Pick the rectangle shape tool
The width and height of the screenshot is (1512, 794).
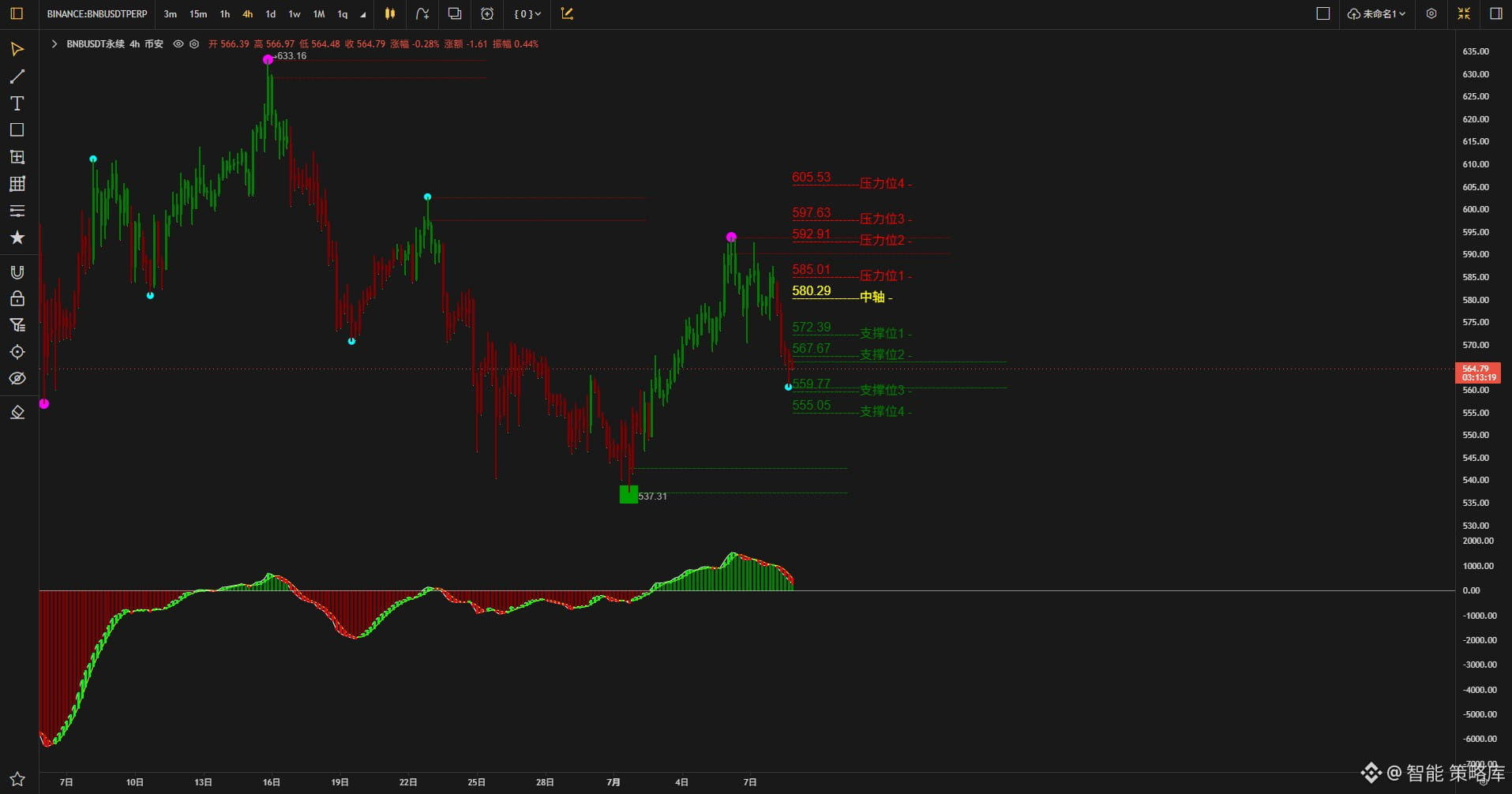[x=17, y=130]
